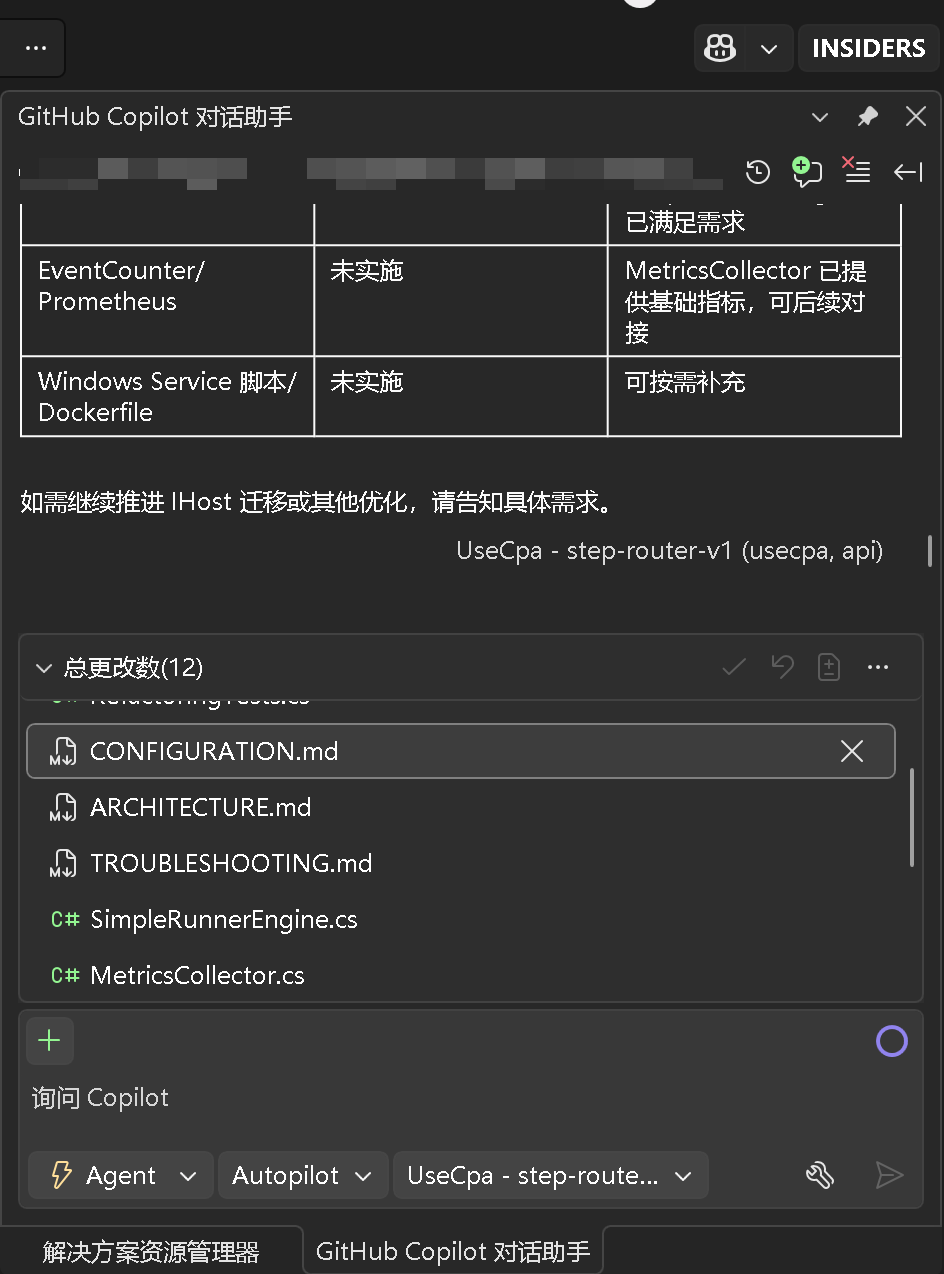
Task: Open ARCHITECTURE.md from changes list
Action: click(200, 807)
